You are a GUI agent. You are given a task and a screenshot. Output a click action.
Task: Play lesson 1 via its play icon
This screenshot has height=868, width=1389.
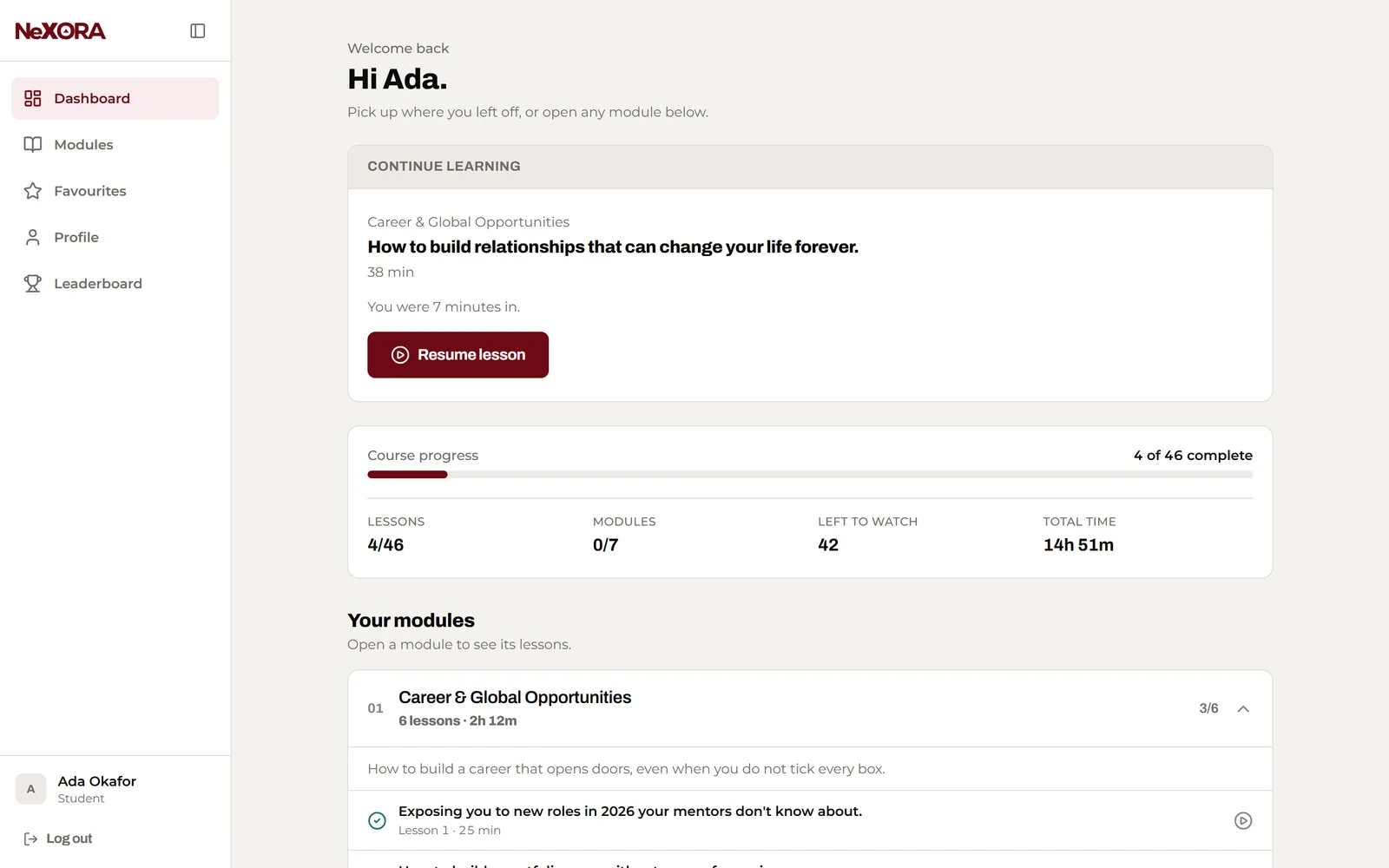pyautogui.click(x=1243, y=820)
